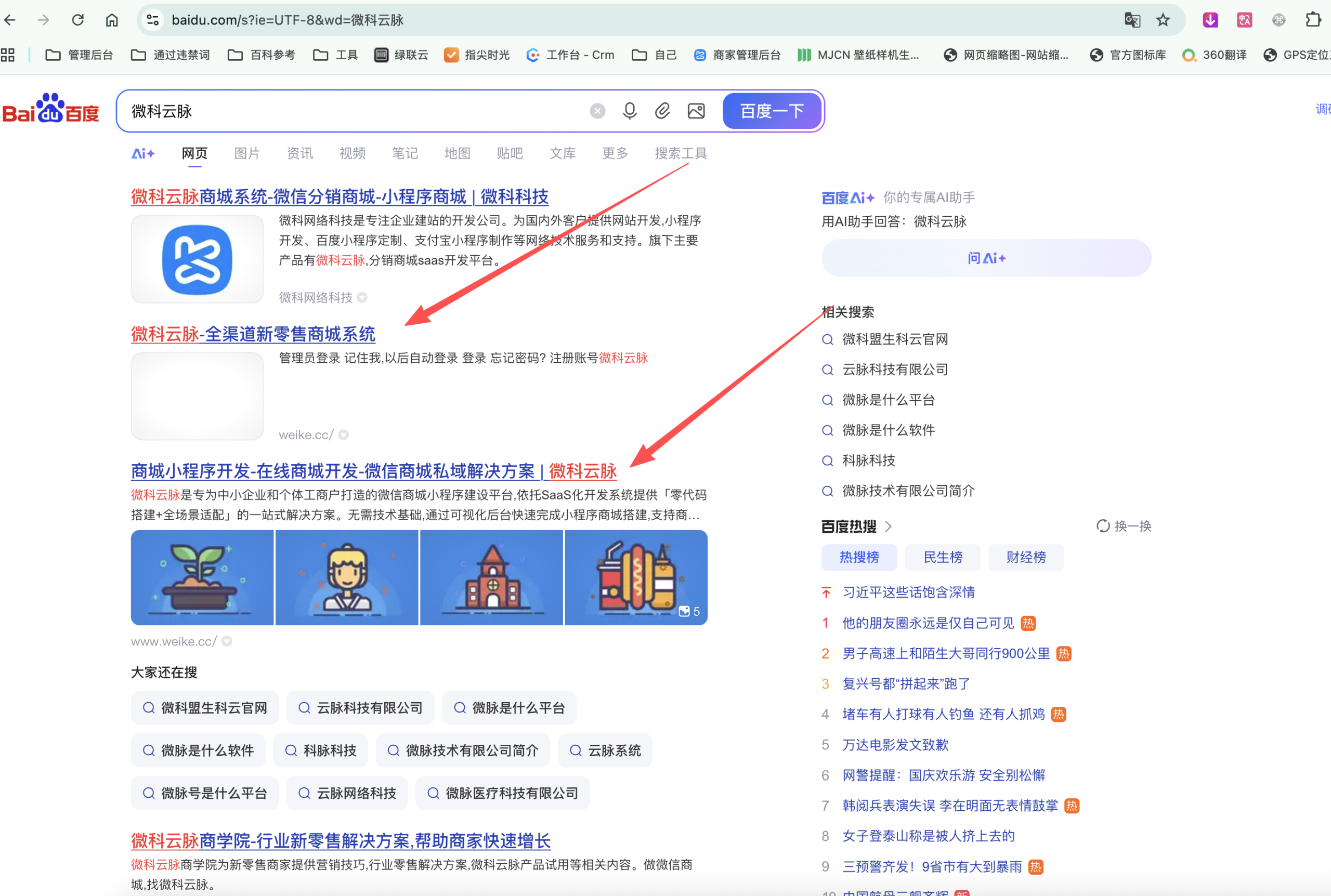Viewport: 1331px width, 896px height.
Task: Select the 民生榜 hot list tab
Action: [943, 557]
